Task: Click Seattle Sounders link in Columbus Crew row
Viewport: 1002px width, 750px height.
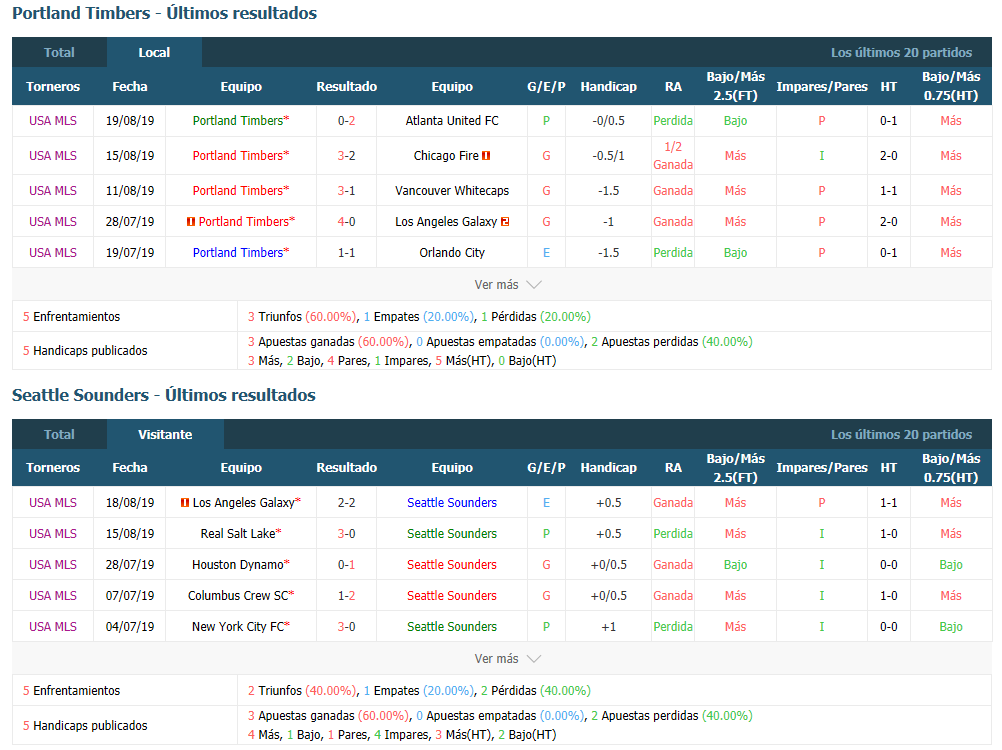Action: [x=452, y=595]
